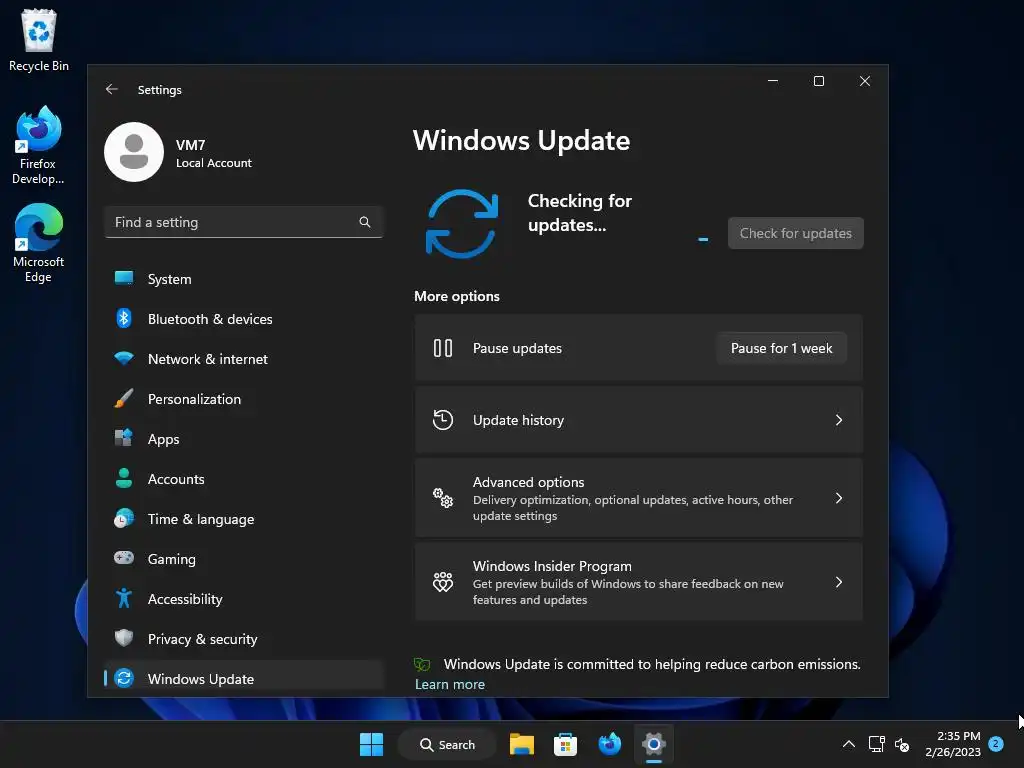Click the Windows Update sync icon in sidebar

[x=124, y=678]
